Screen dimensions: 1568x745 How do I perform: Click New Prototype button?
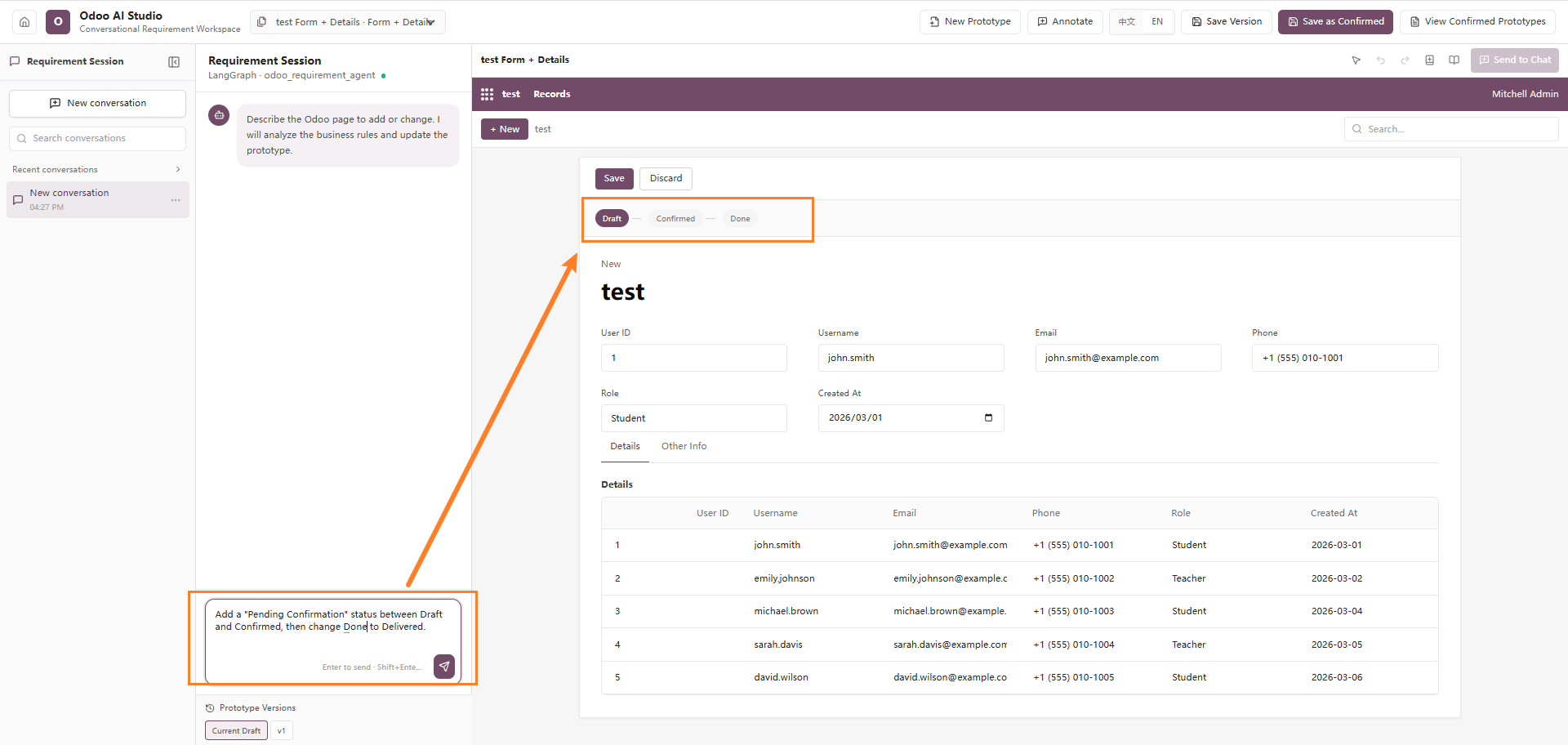coord(970,22)
